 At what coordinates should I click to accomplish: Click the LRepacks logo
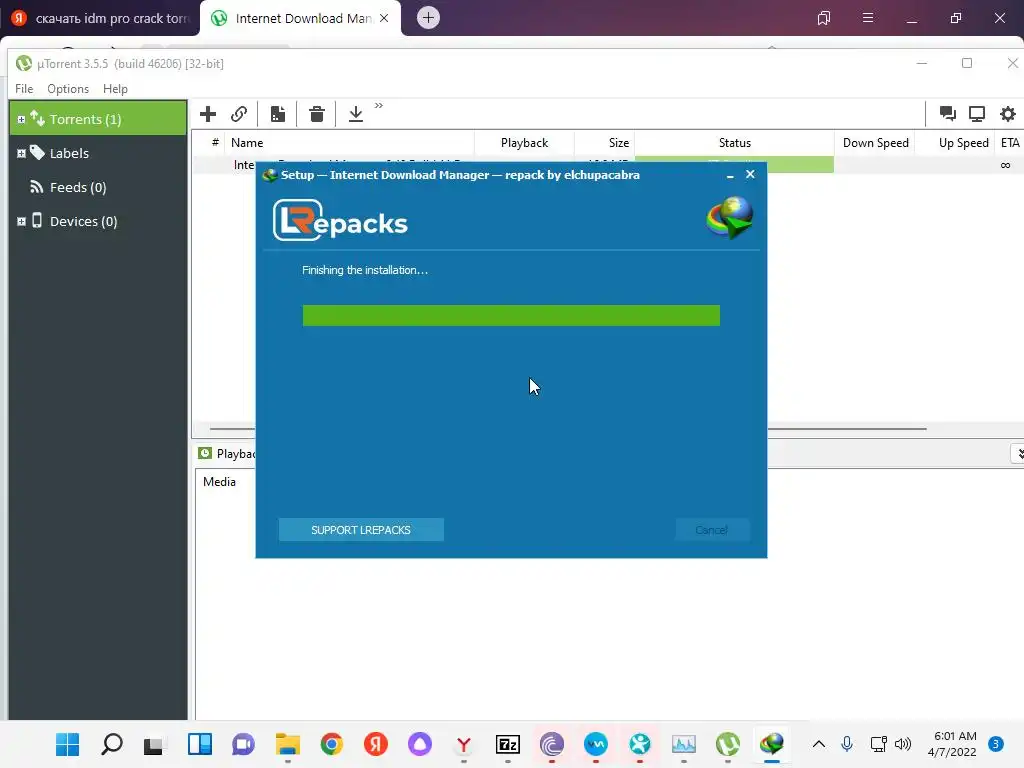tap(340, 221)
